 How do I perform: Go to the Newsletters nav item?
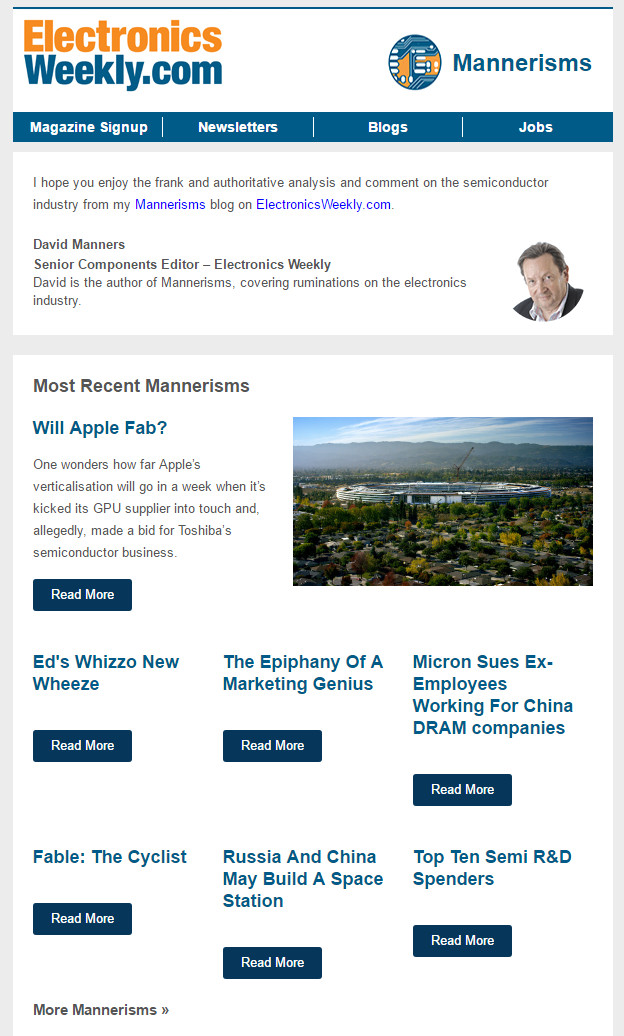pyautogui.click(x=238, y=127)
